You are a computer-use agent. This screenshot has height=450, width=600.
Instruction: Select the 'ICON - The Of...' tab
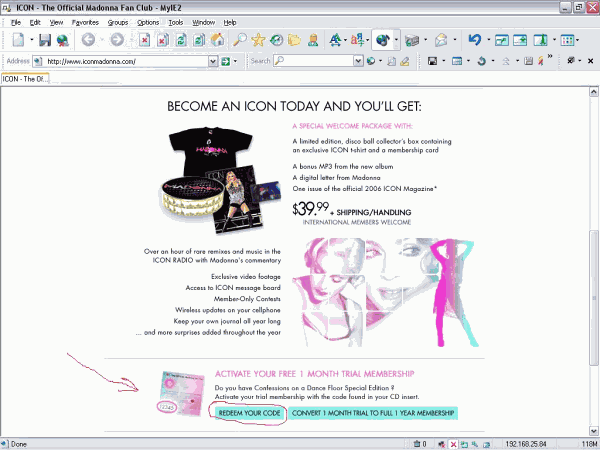25,79
